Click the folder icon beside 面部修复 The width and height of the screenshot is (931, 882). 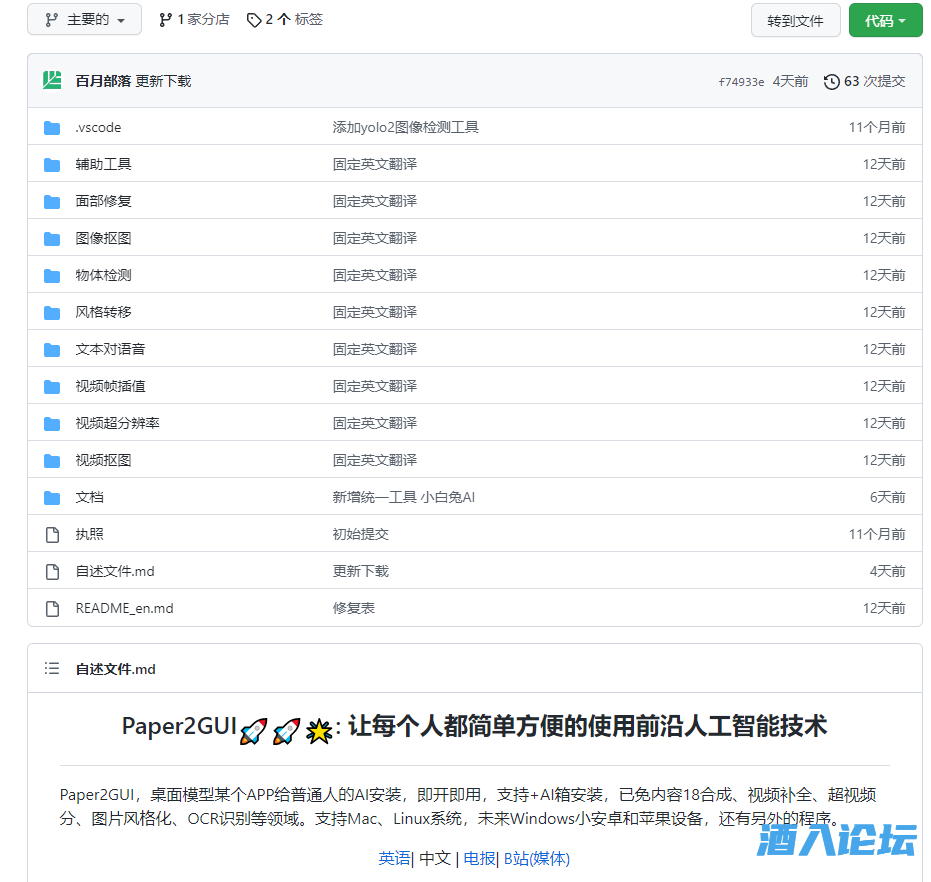click(52, 202)
